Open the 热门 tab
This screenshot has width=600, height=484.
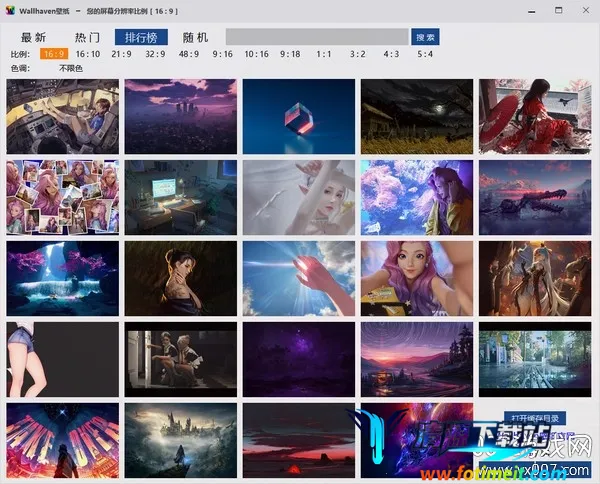pyautogui.click(x=88, y=37)
